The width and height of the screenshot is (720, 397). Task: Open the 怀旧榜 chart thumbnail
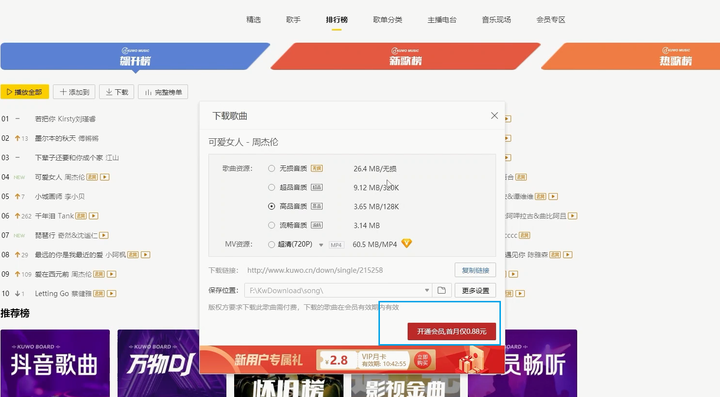pos(288,386)
